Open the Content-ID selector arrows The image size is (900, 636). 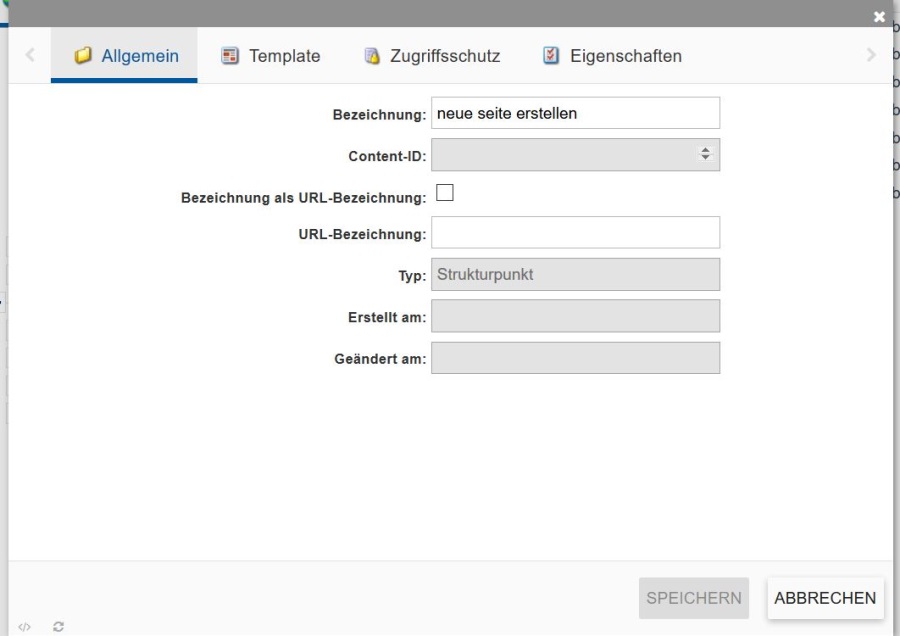[x=705, y=155]
